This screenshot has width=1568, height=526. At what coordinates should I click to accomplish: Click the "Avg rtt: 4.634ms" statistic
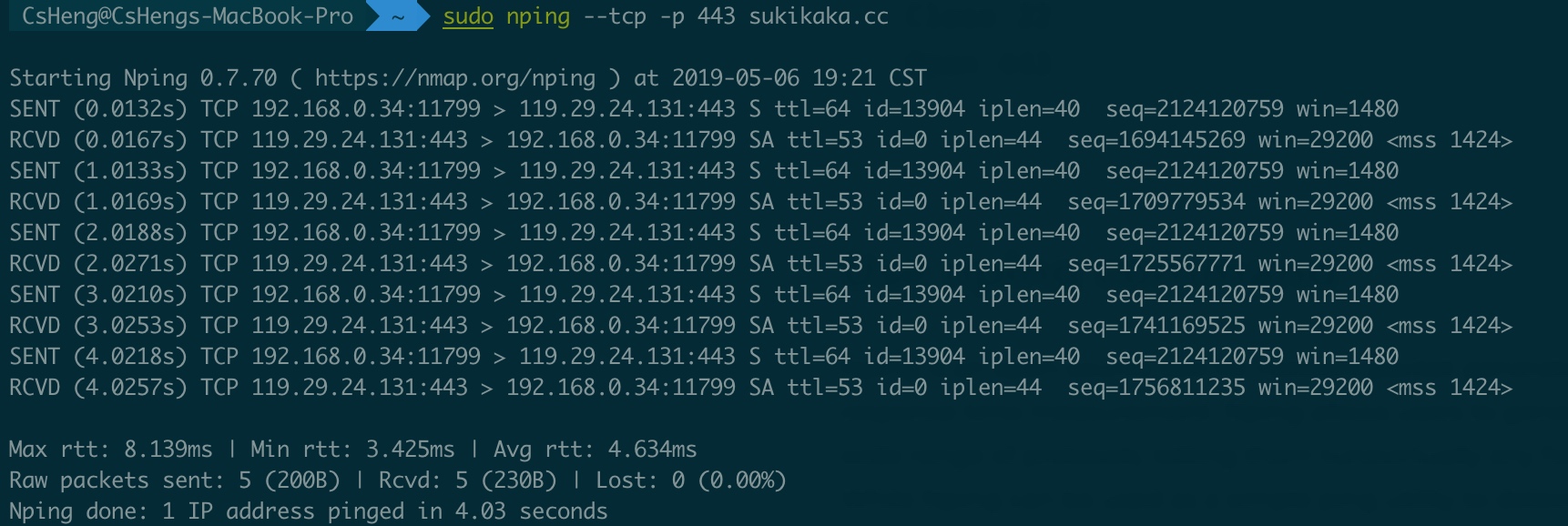(x=595, y=450)
